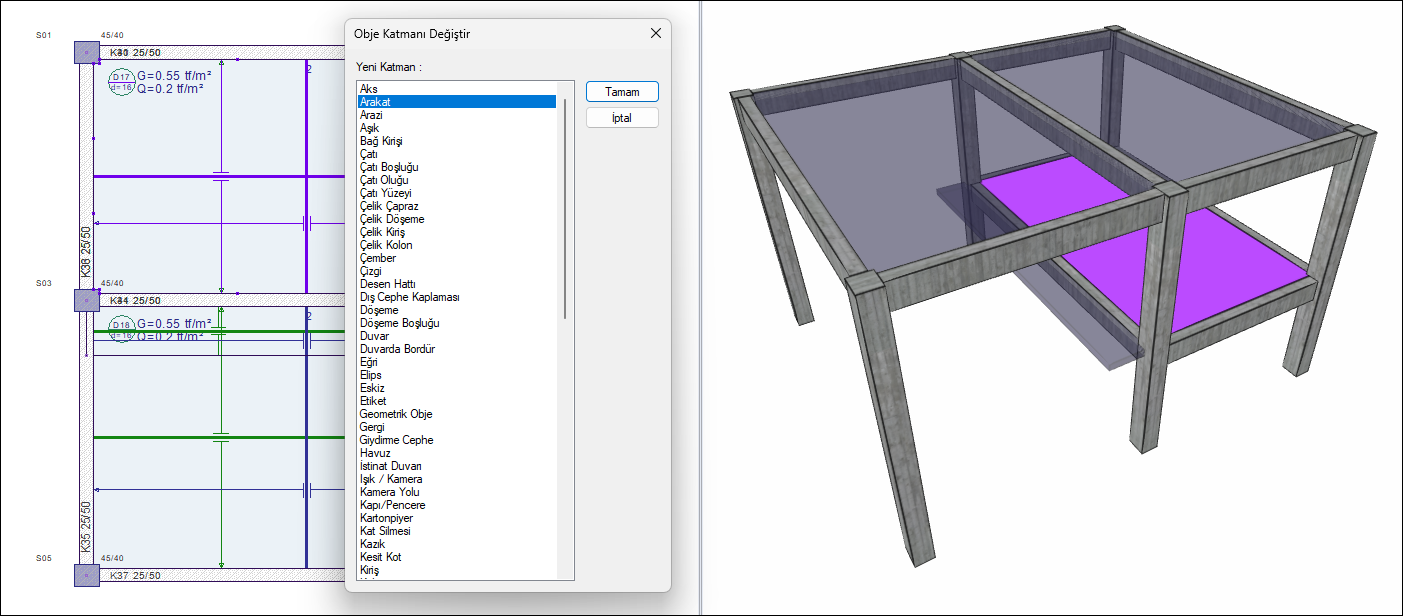
Task: Pick the Kesit Kot layer
Action: (380, 557)
